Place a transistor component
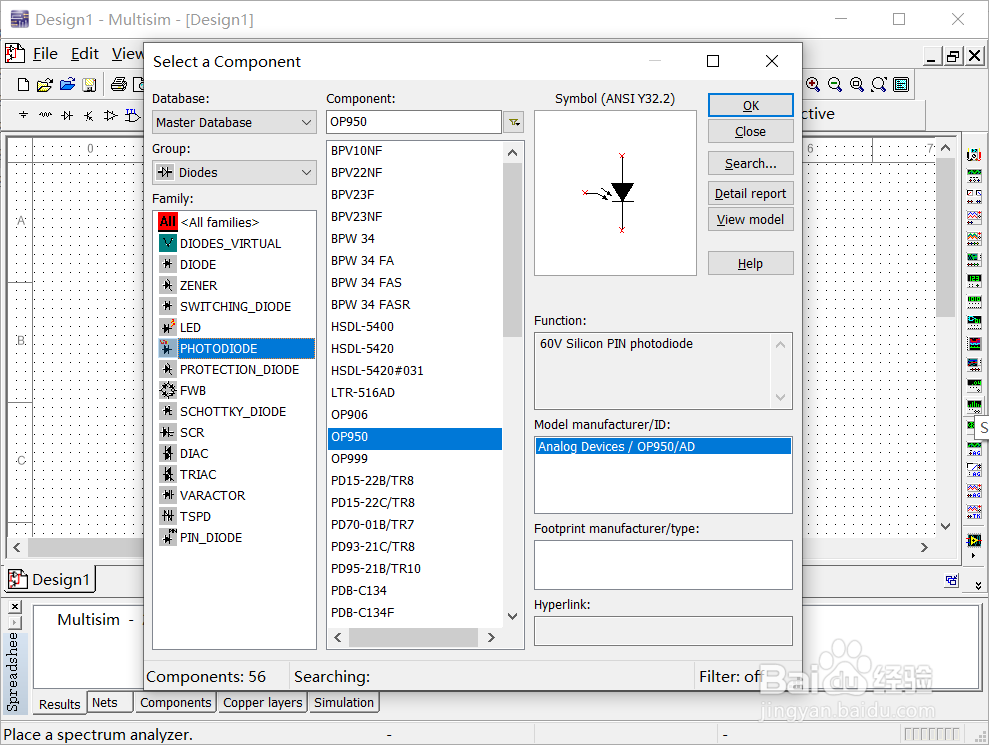The image size is (989, 745). coord(89,115)
